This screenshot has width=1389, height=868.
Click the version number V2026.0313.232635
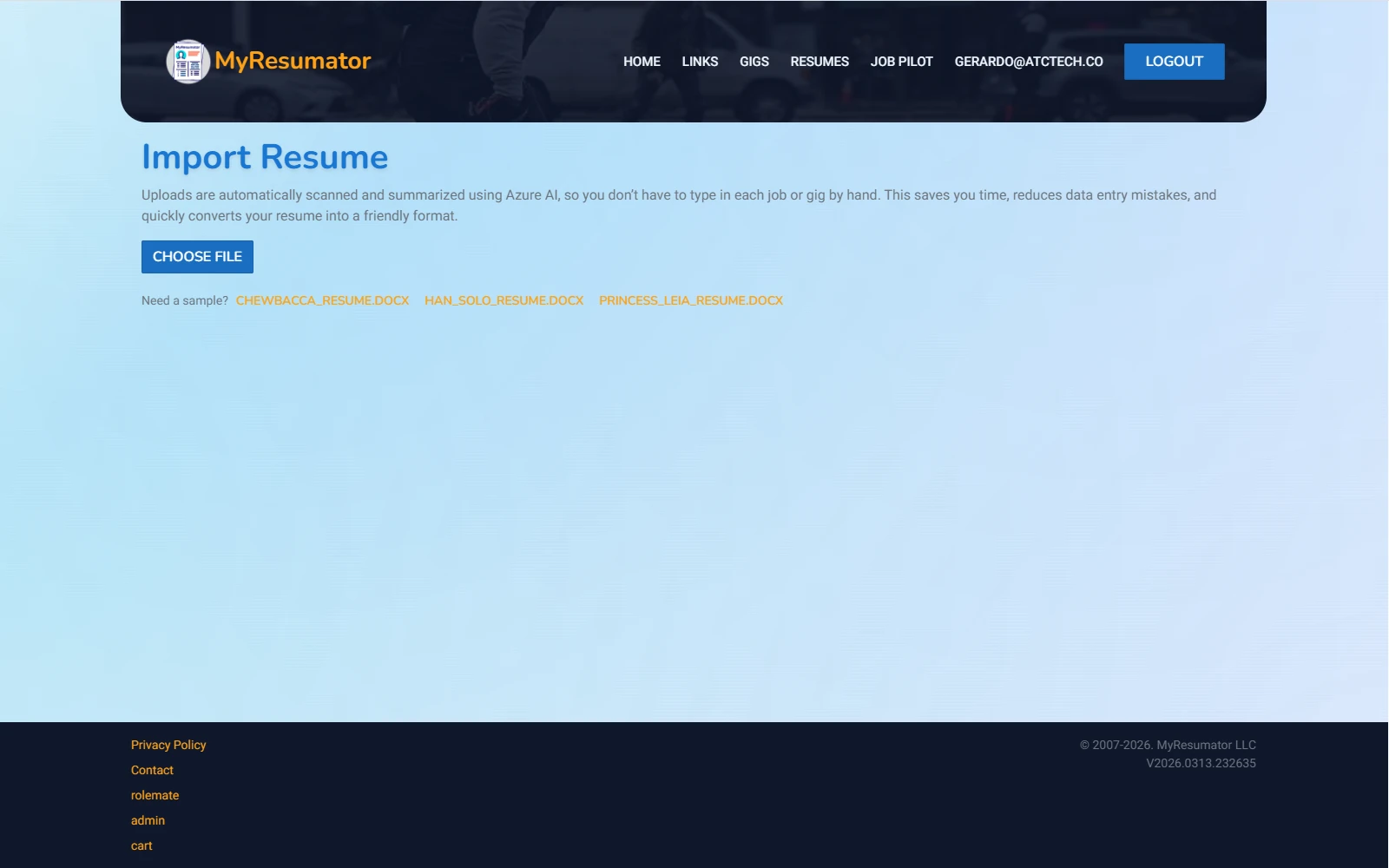point(1201,764)
